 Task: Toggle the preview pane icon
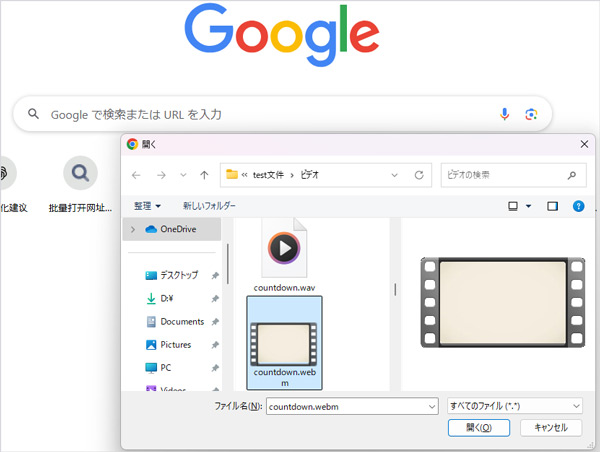click(552, 206)
